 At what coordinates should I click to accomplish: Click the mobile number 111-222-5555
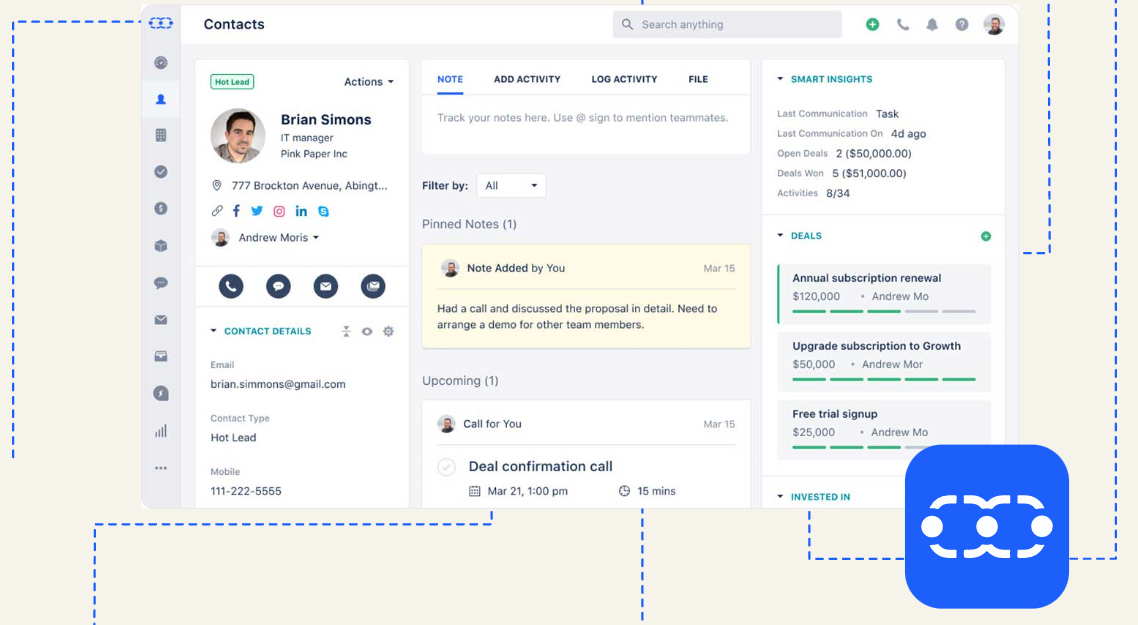246,491
